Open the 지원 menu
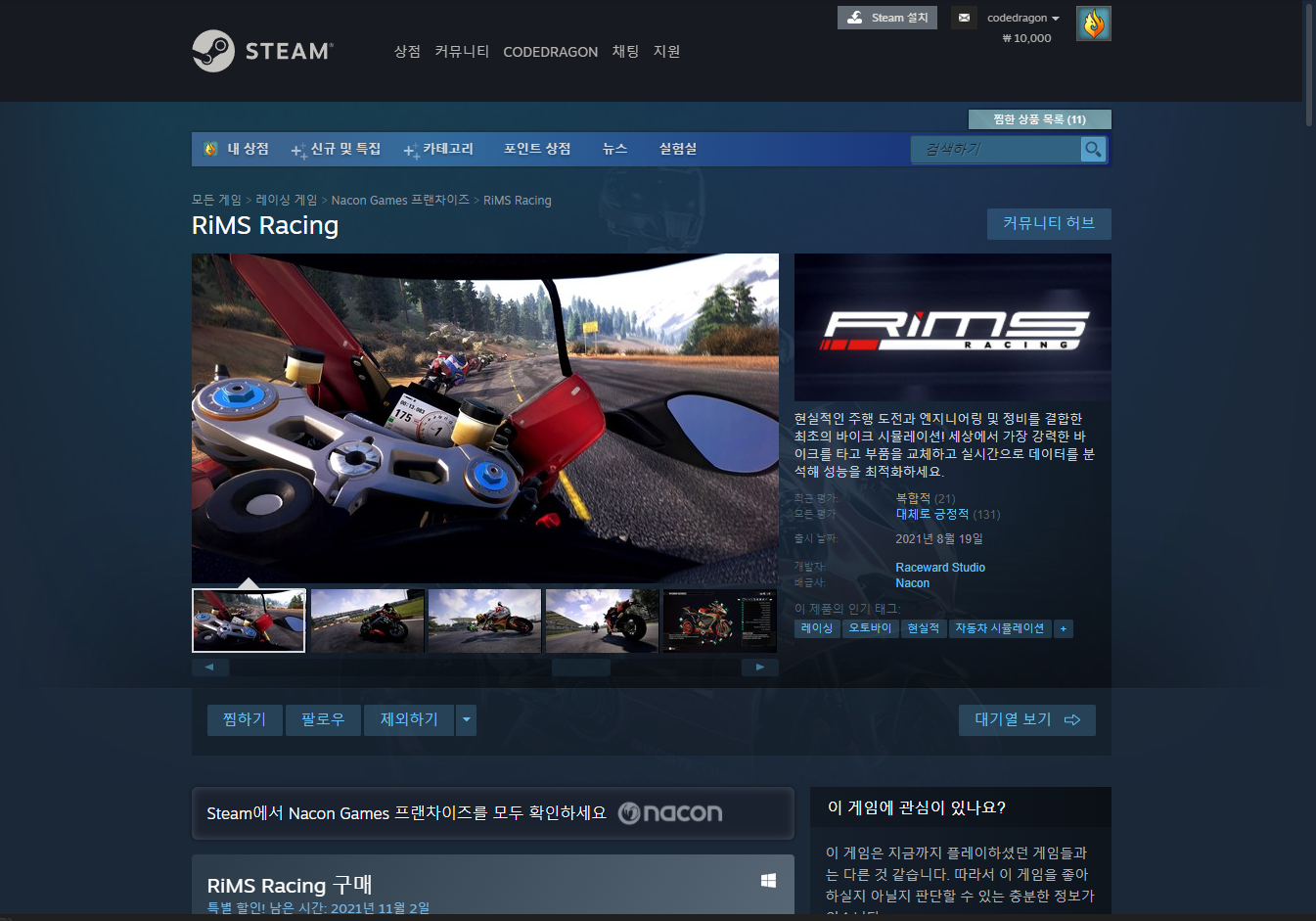This screenshot has height=921, width=1316. pyautogui.click(x=666, y=51)
